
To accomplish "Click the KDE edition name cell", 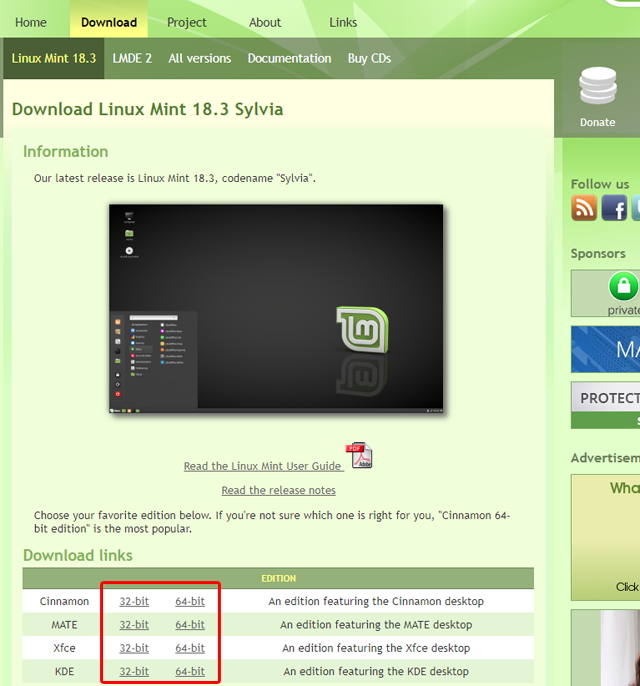I will tap(64, 671).
